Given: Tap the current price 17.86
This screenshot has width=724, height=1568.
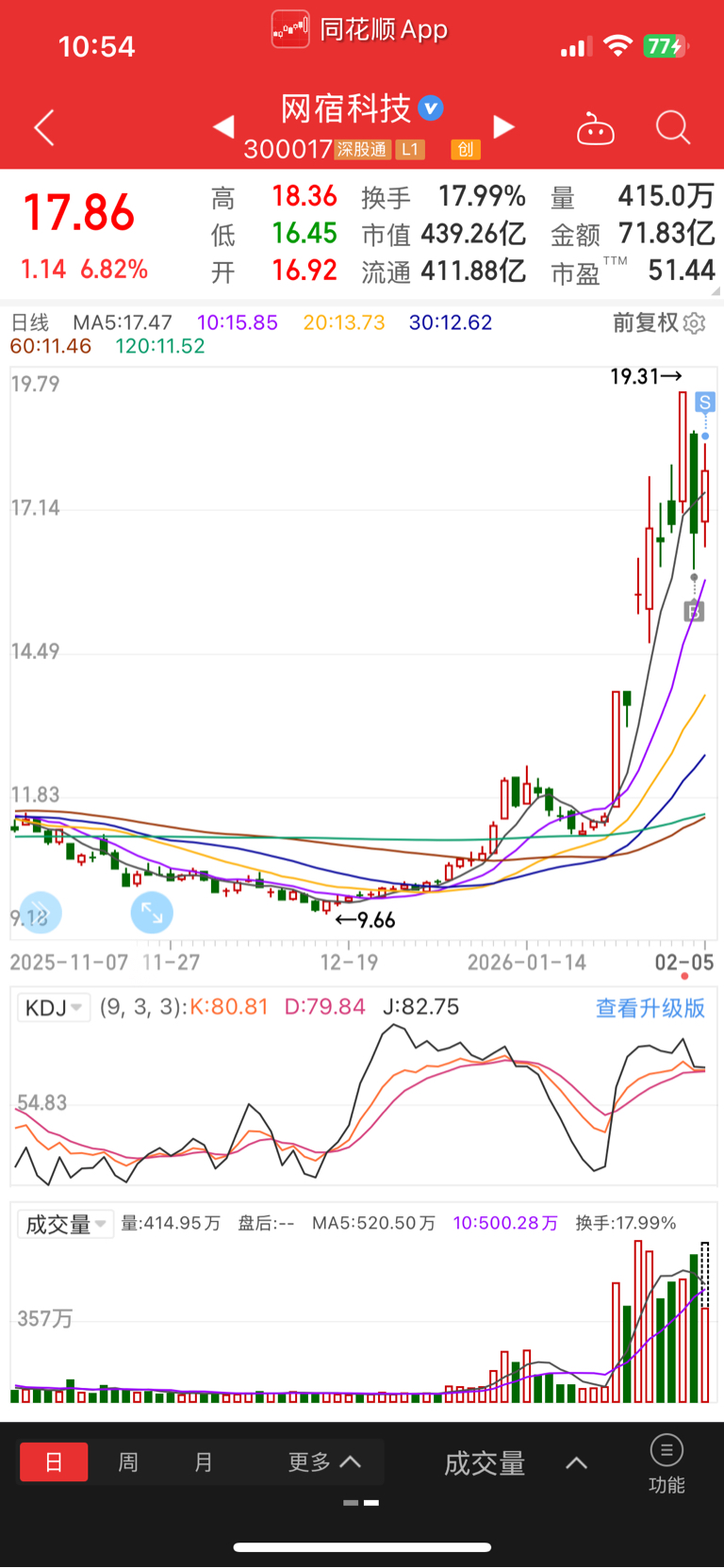Looking at the screenshot, I should click(79, 213).
